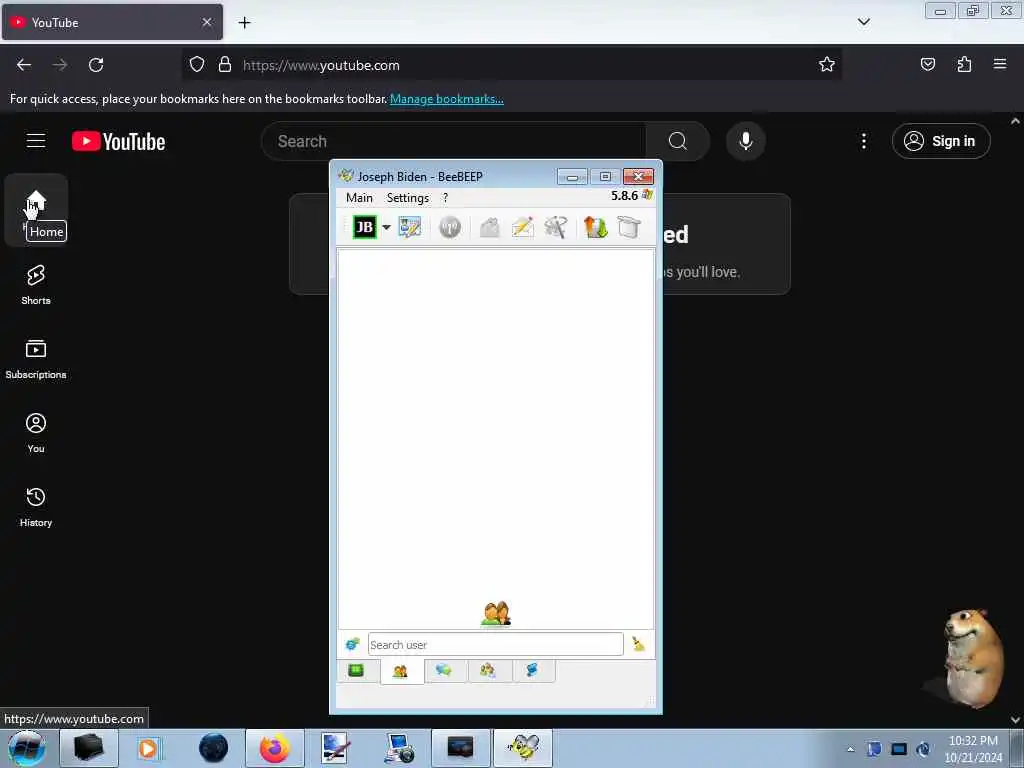The image size is (1024, 768).
Task: Click the shield tracking protection icon
Action: (x=197, y=65)
